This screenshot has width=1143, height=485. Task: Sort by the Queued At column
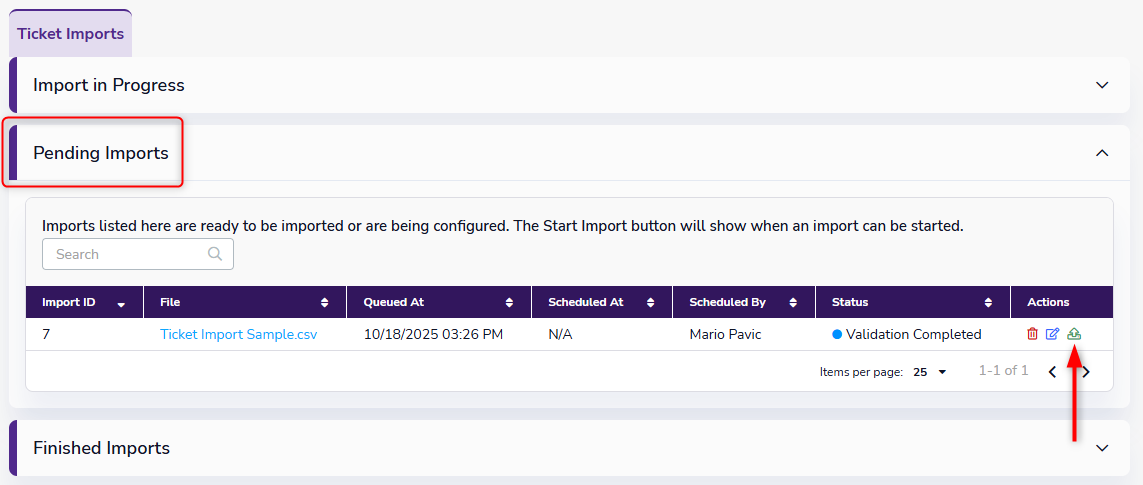coord(509,302)
